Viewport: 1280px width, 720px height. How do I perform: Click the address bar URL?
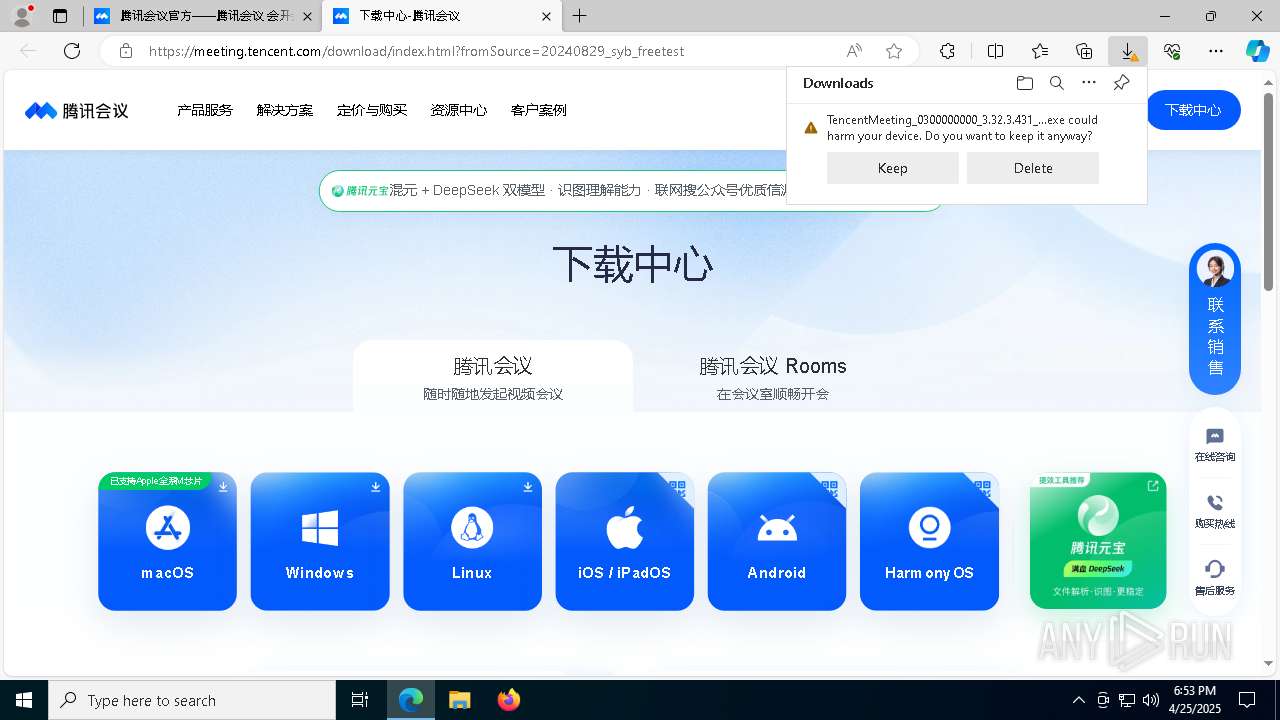(x=417, y=51)
